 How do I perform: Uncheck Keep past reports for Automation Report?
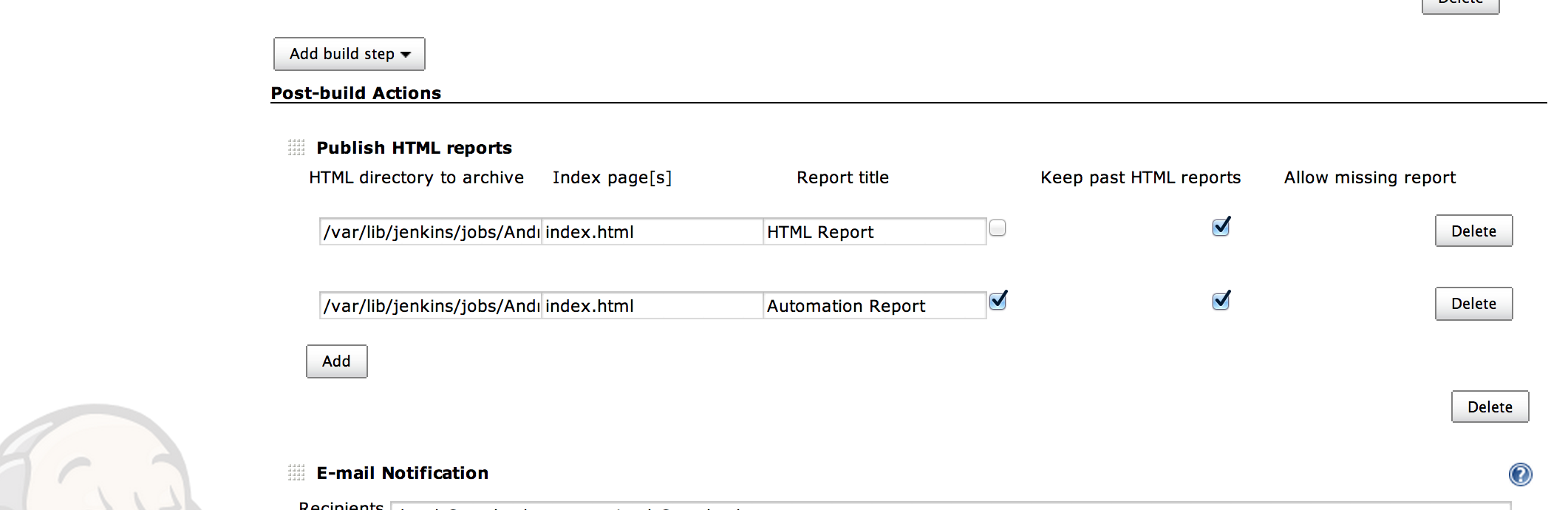[998, 301]
